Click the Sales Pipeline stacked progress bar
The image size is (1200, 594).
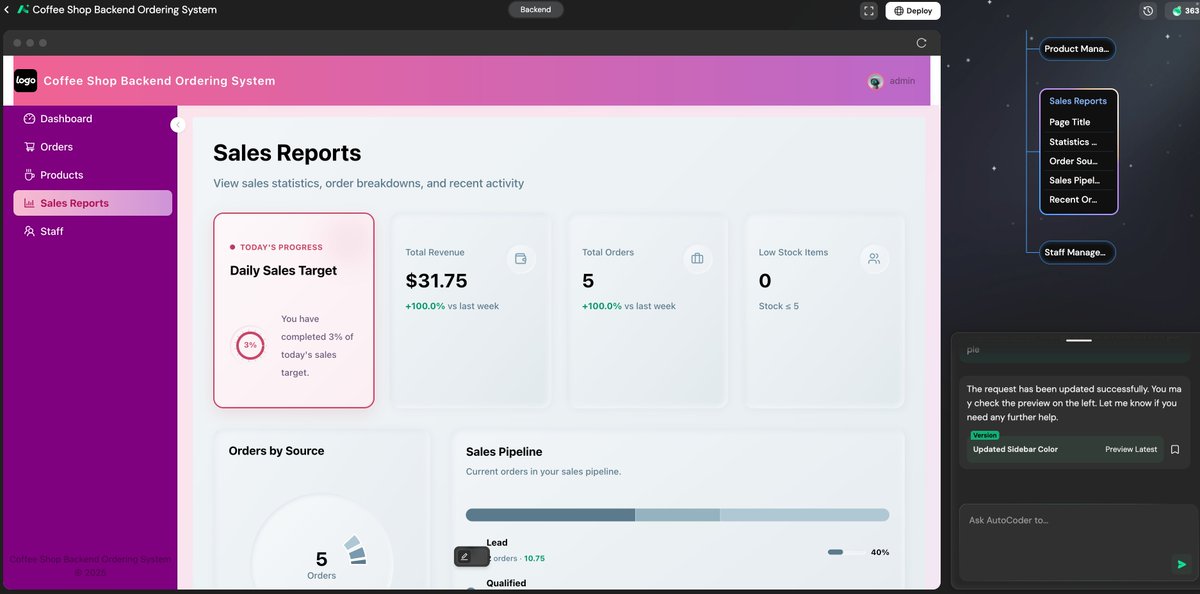tap(677, 515)
